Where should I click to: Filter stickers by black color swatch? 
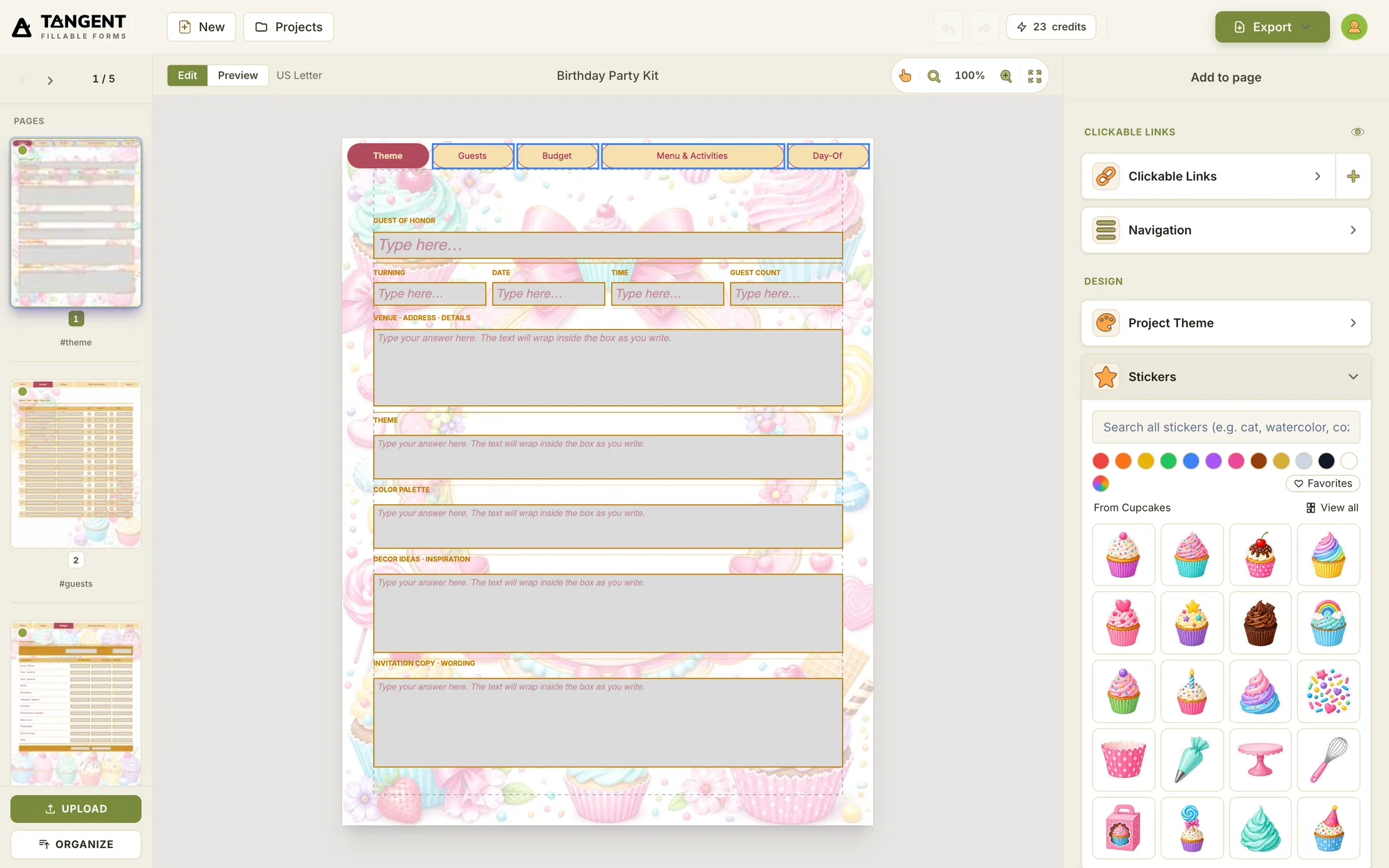point(1326,461)
